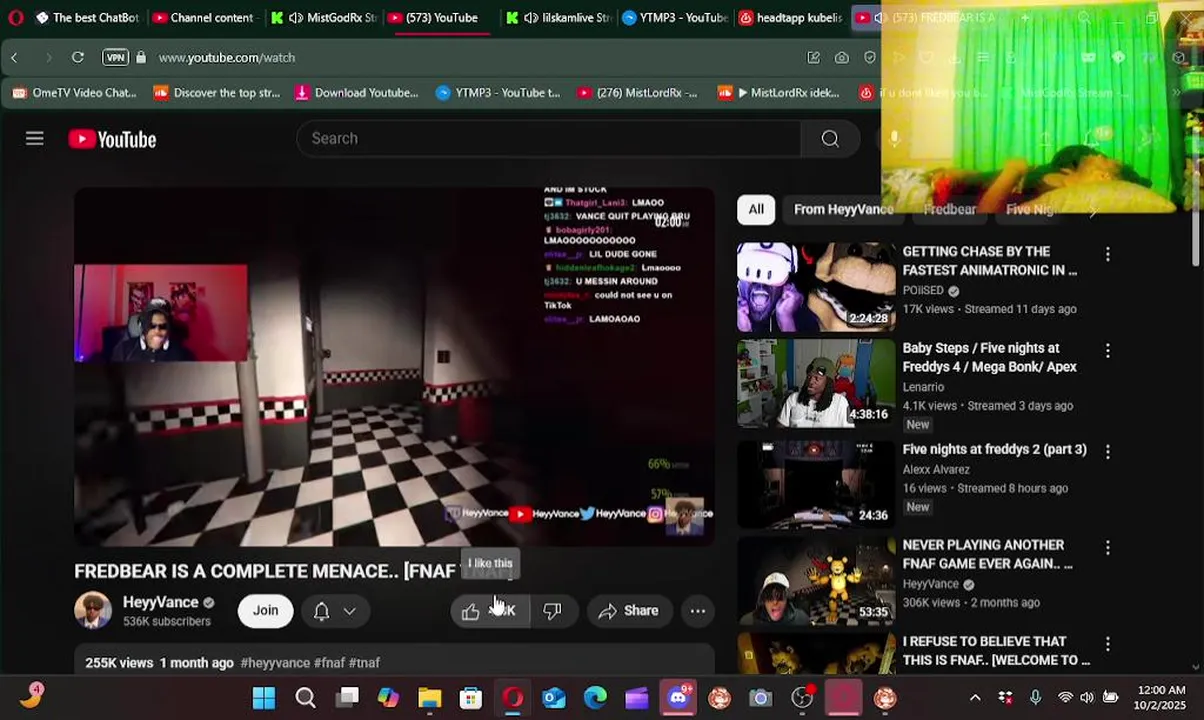Switch to MistGodRx Stream tab
This screenshot has width=1204, height=720.
click(323, 18)
